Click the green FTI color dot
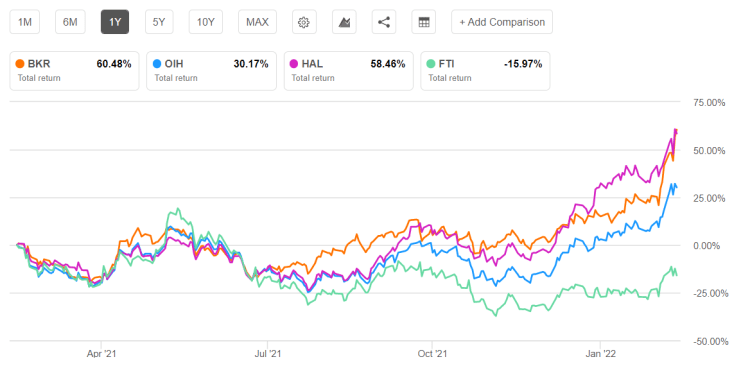 pyautogui.click(x=431, y=64)
